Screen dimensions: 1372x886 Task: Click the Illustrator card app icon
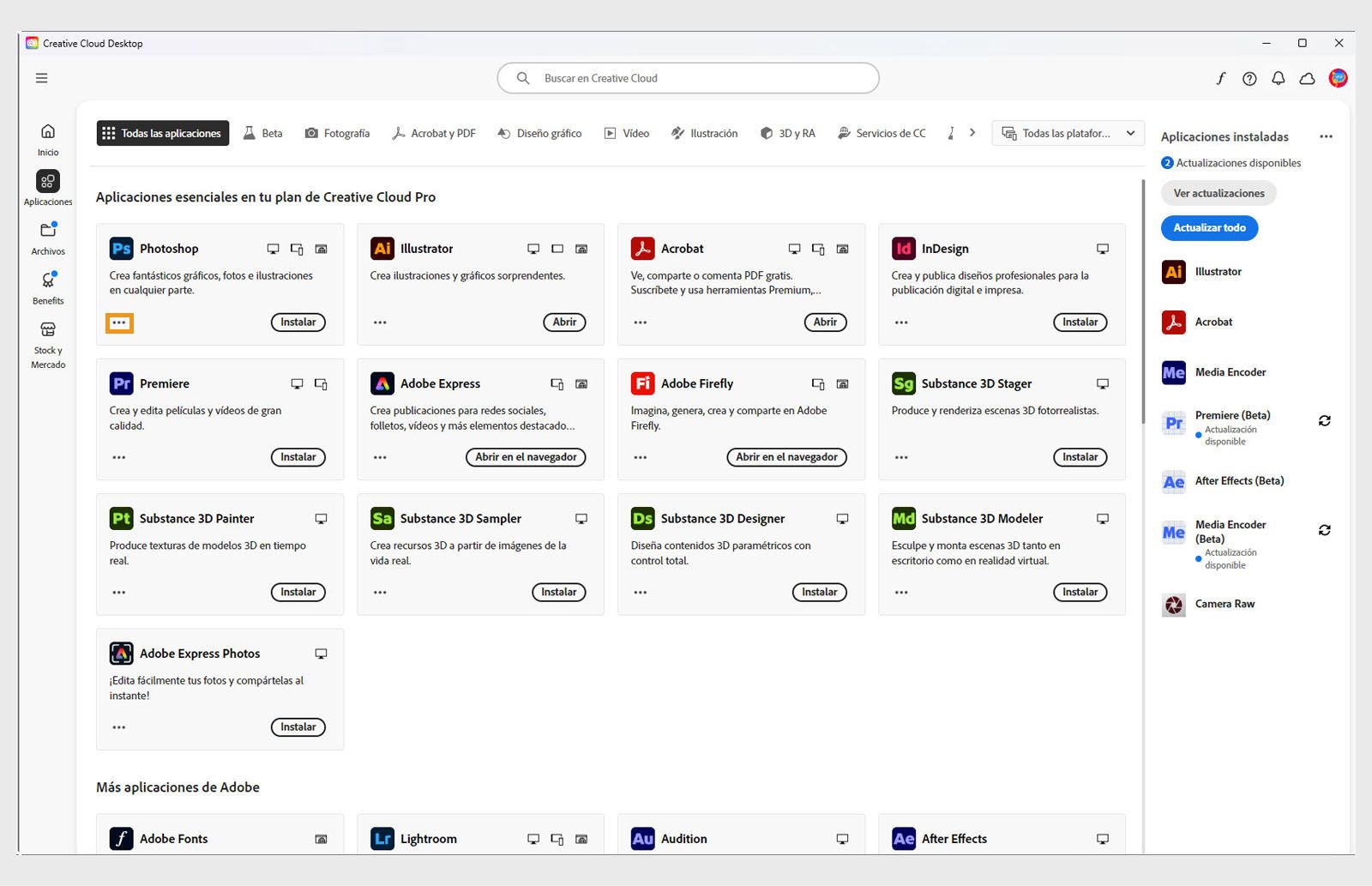382,249
